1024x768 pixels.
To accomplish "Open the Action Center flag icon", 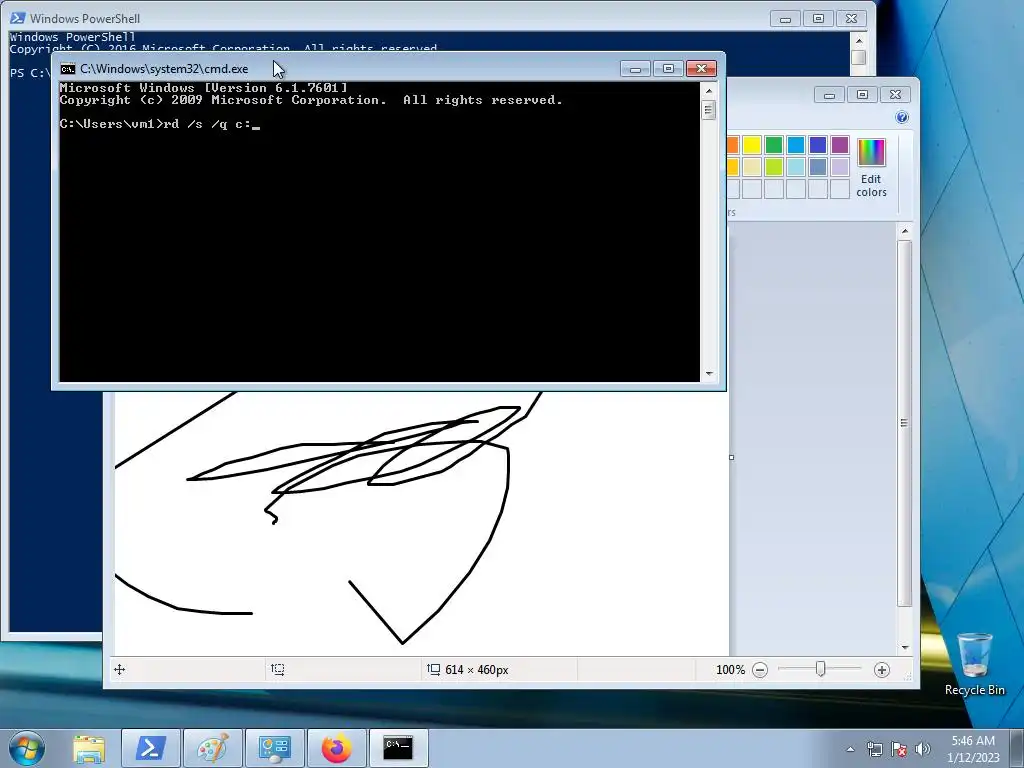I will pyautogui.click(x=899, y=749).
